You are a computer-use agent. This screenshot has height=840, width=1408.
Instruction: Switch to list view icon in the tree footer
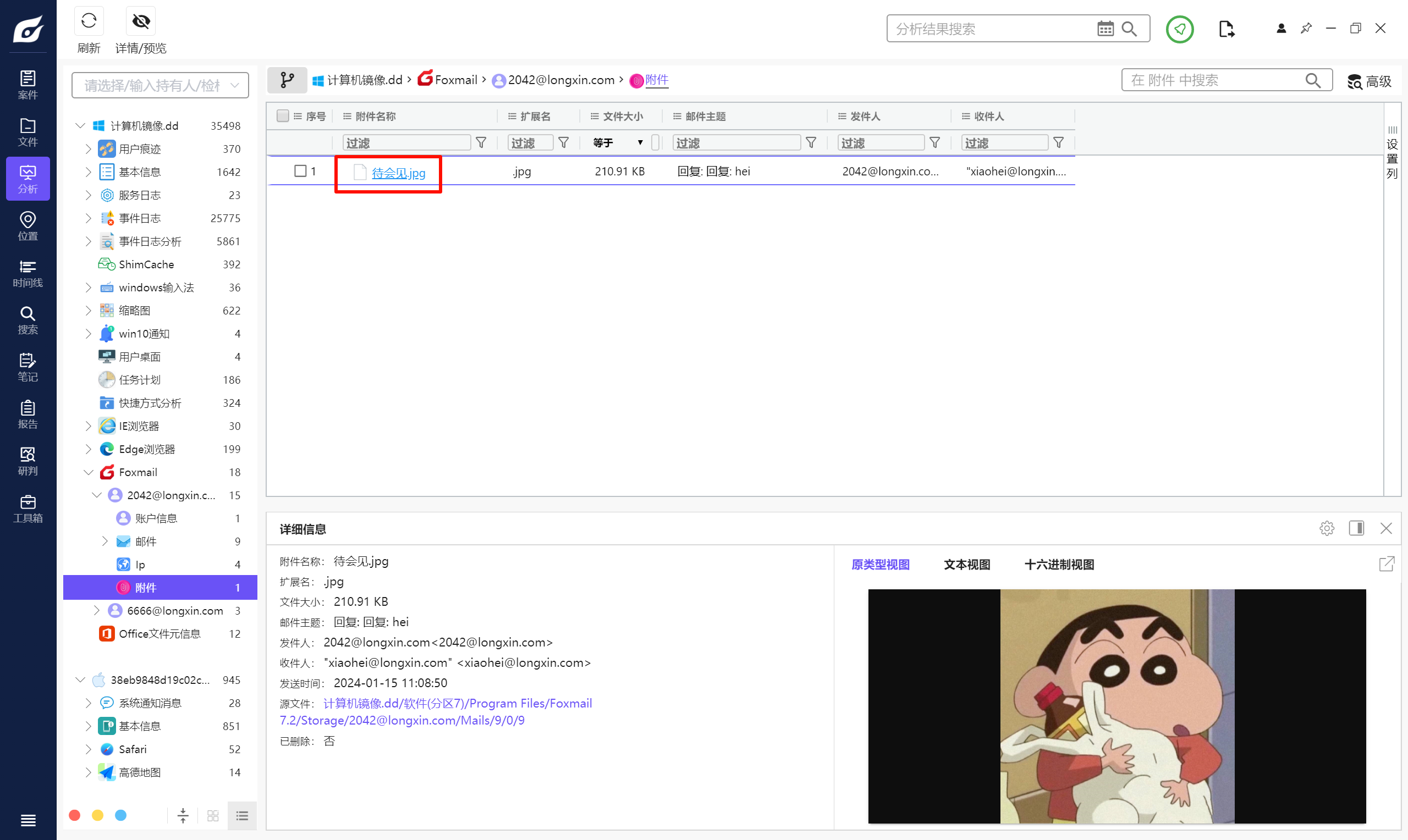(243, 816)
